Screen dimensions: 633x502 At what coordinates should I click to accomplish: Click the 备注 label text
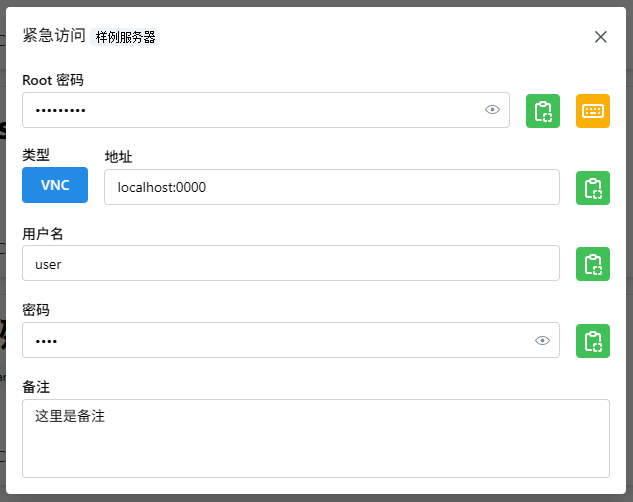(36, 386)
